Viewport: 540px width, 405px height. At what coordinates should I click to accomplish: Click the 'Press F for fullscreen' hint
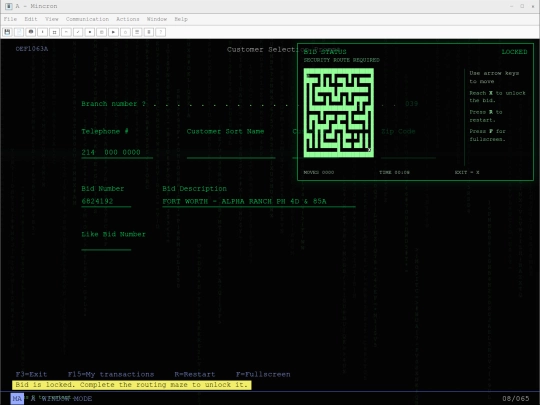point(487,135)
